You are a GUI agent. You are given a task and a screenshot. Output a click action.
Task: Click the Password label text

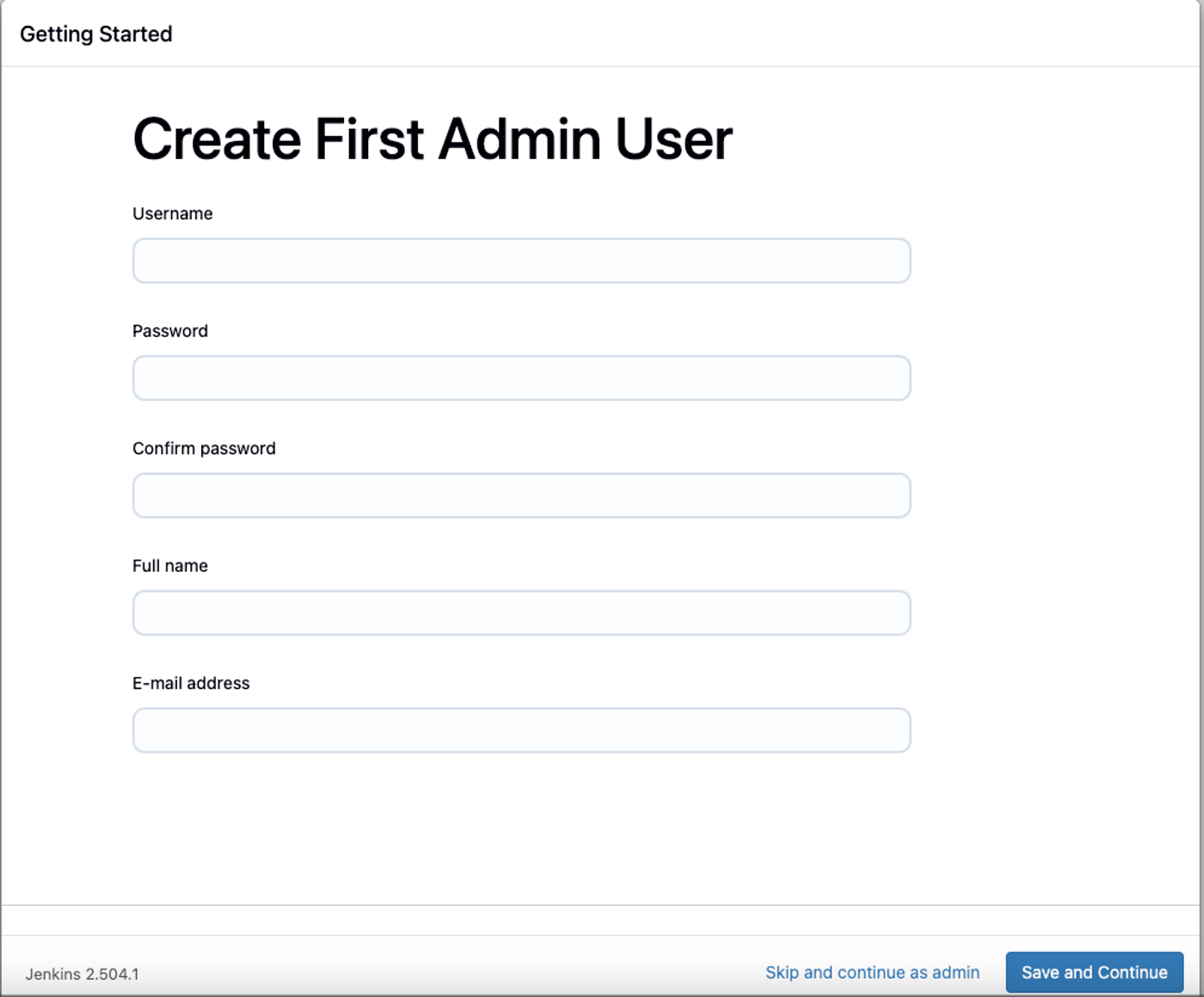(170, 331)
